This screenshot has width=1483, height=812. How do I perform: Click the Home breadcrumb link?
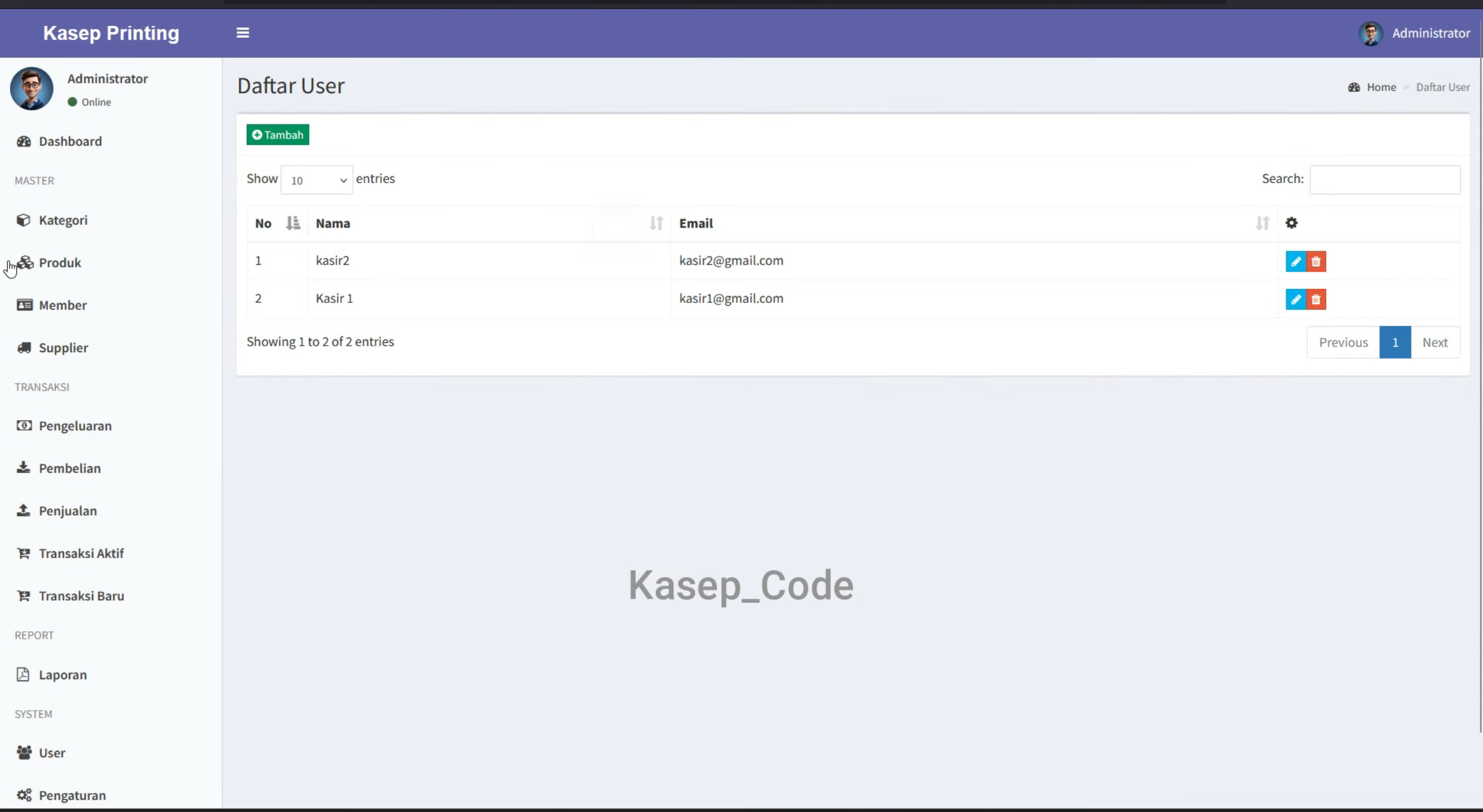(1381, 87)
